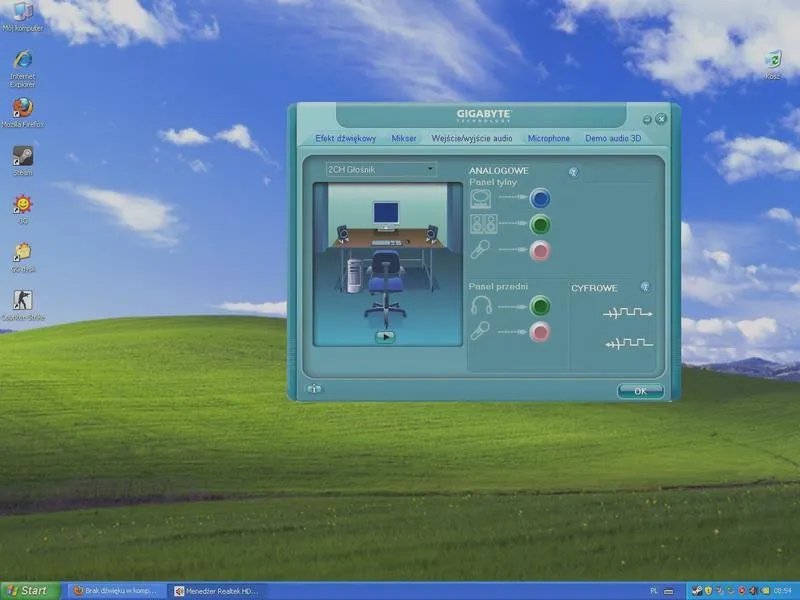This screenshot has width=800, height=600.
Task: Click the left speaker in the room preview
Action: coord(342,234)
